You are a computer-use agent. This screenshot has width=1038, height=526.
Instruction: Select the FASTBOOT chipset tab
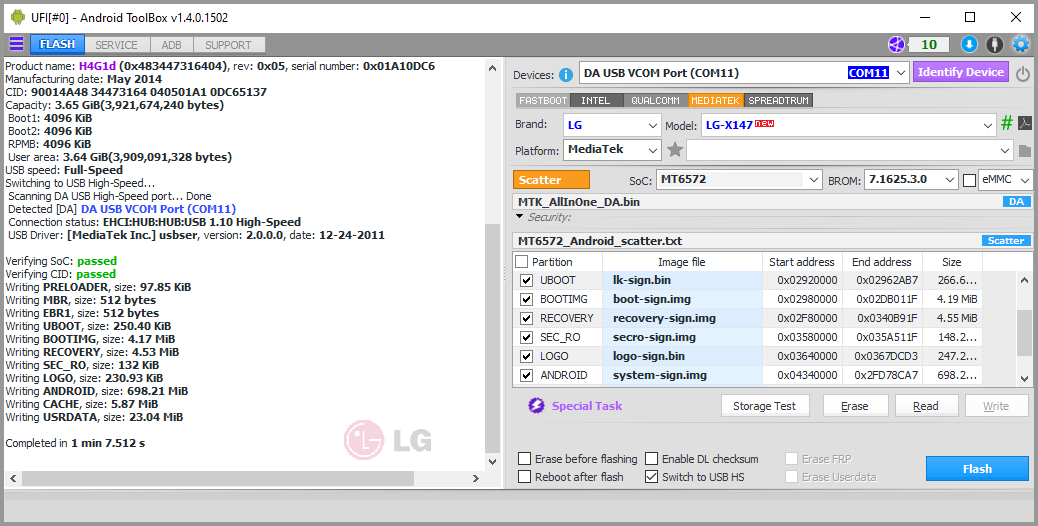(543, 101)
